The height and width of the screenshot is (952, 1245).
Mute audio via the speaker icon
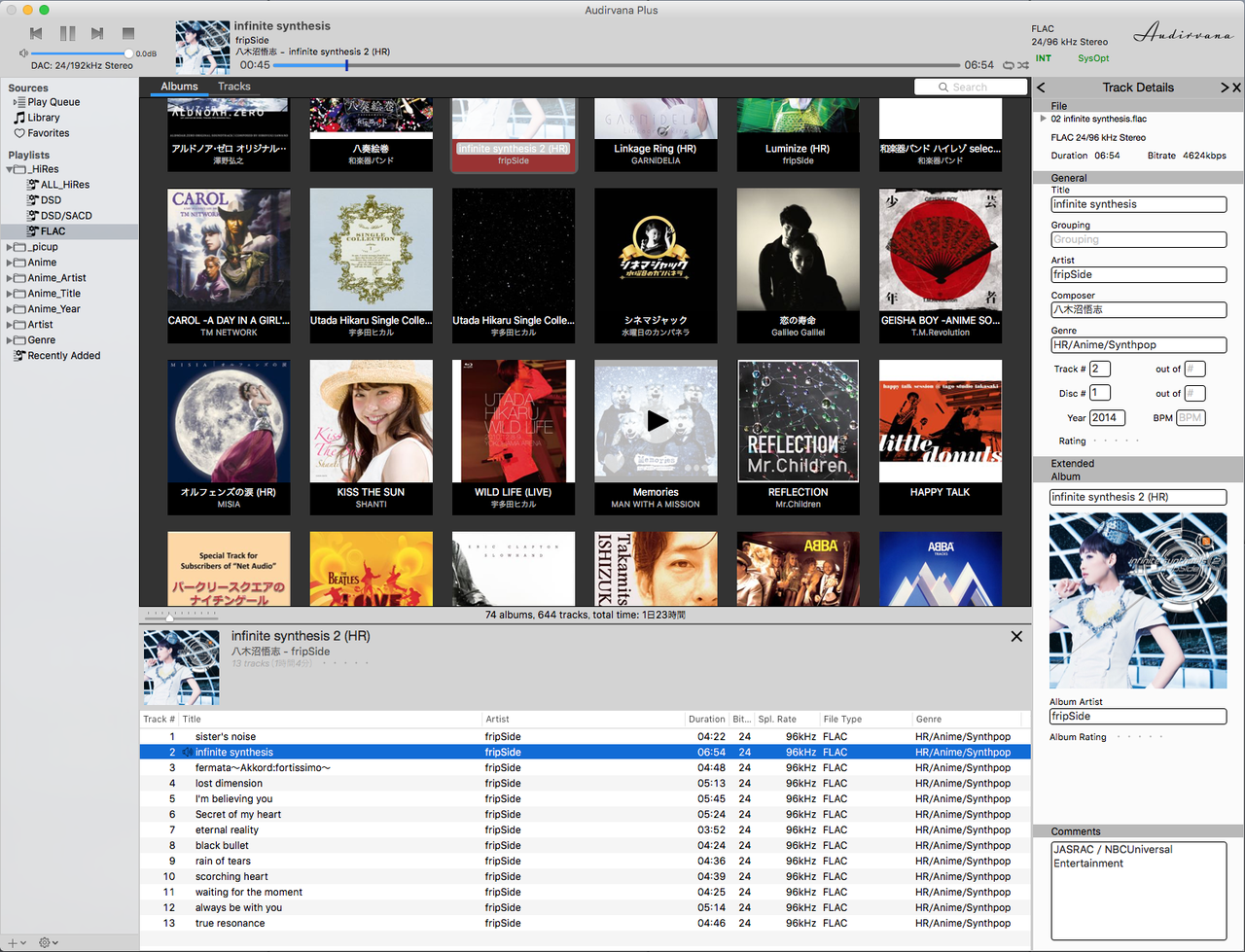(23, 53)
